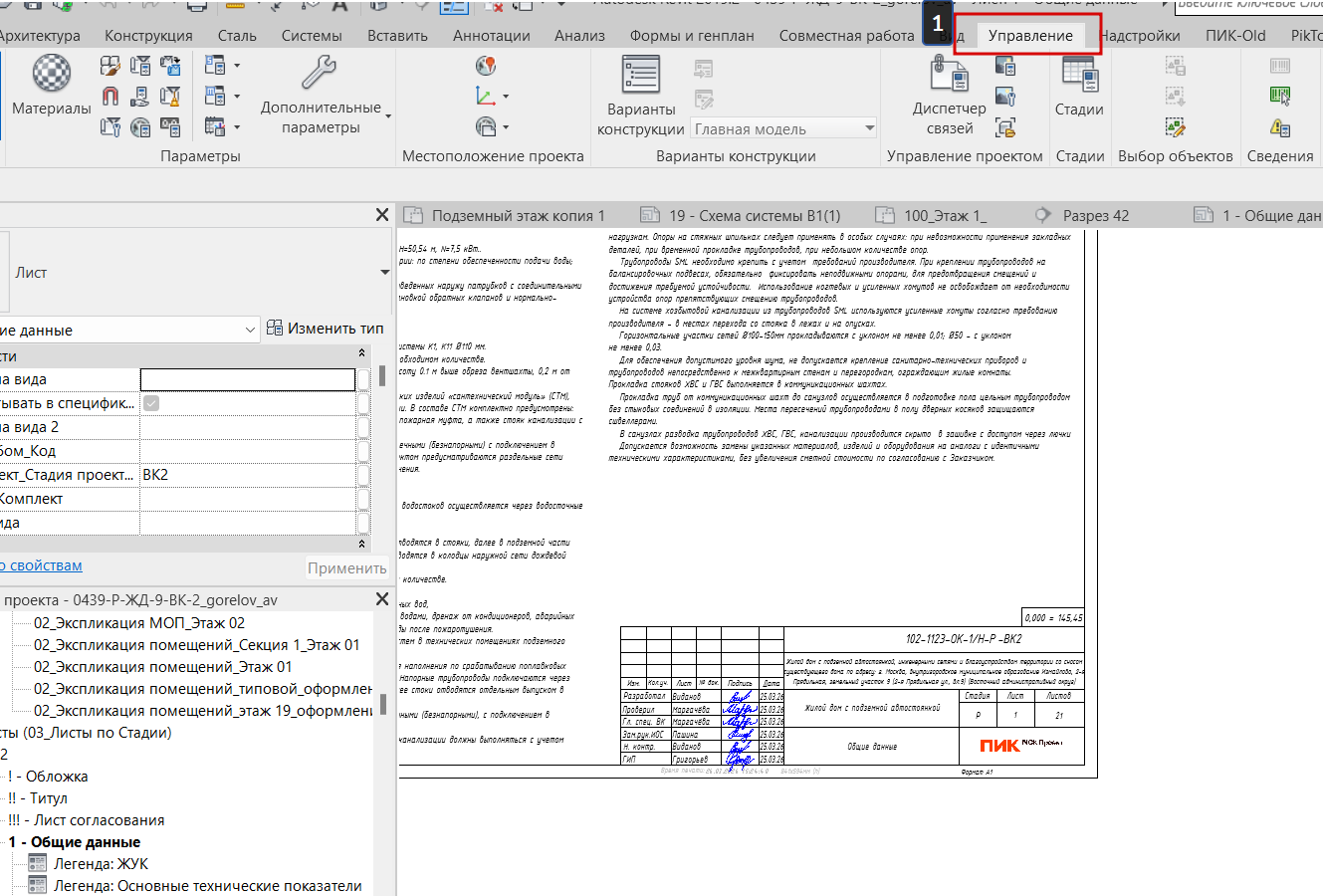Viewport: 1323px width, 896px height.
Task: Open Диспетчер связей (Manage Links)
Action: click(949, 76)
